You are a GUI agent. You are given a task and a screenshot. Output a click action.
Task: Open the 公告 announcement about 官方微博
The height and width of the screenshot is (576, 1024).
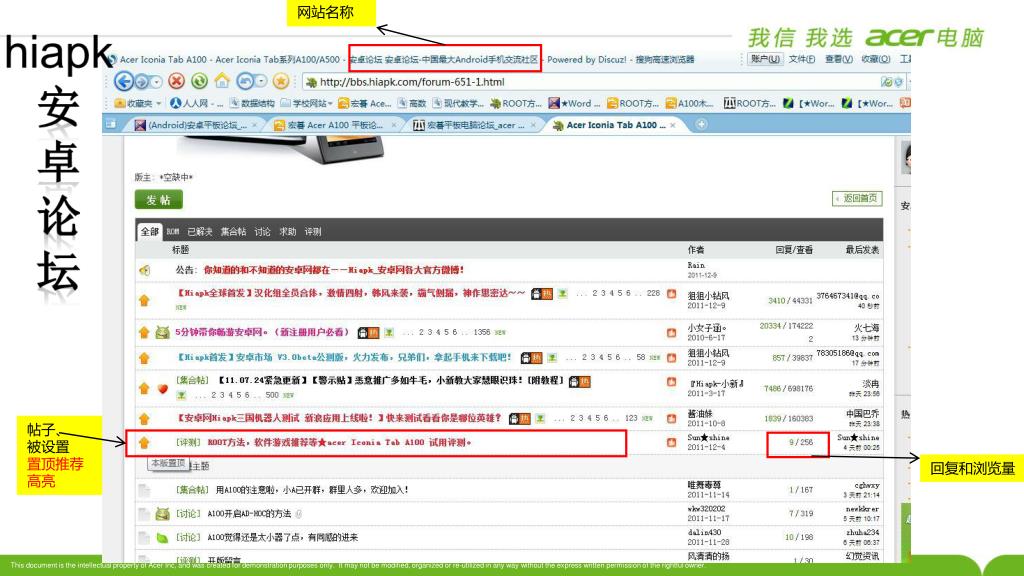click(334, 270)
